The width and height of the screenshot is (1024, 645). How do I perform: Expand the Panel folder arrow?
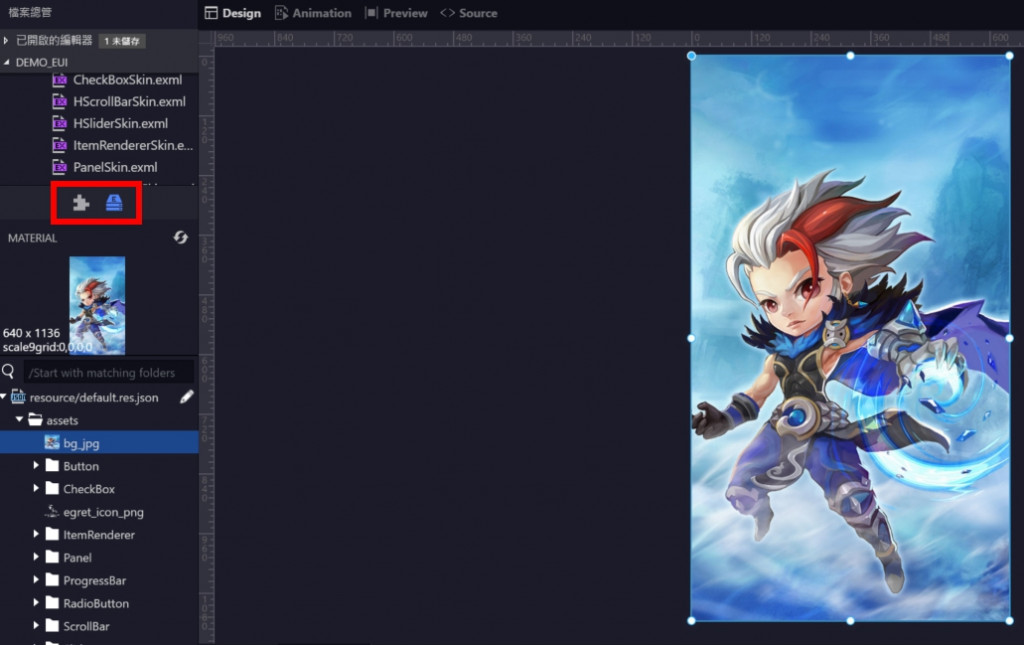[36, 557]
